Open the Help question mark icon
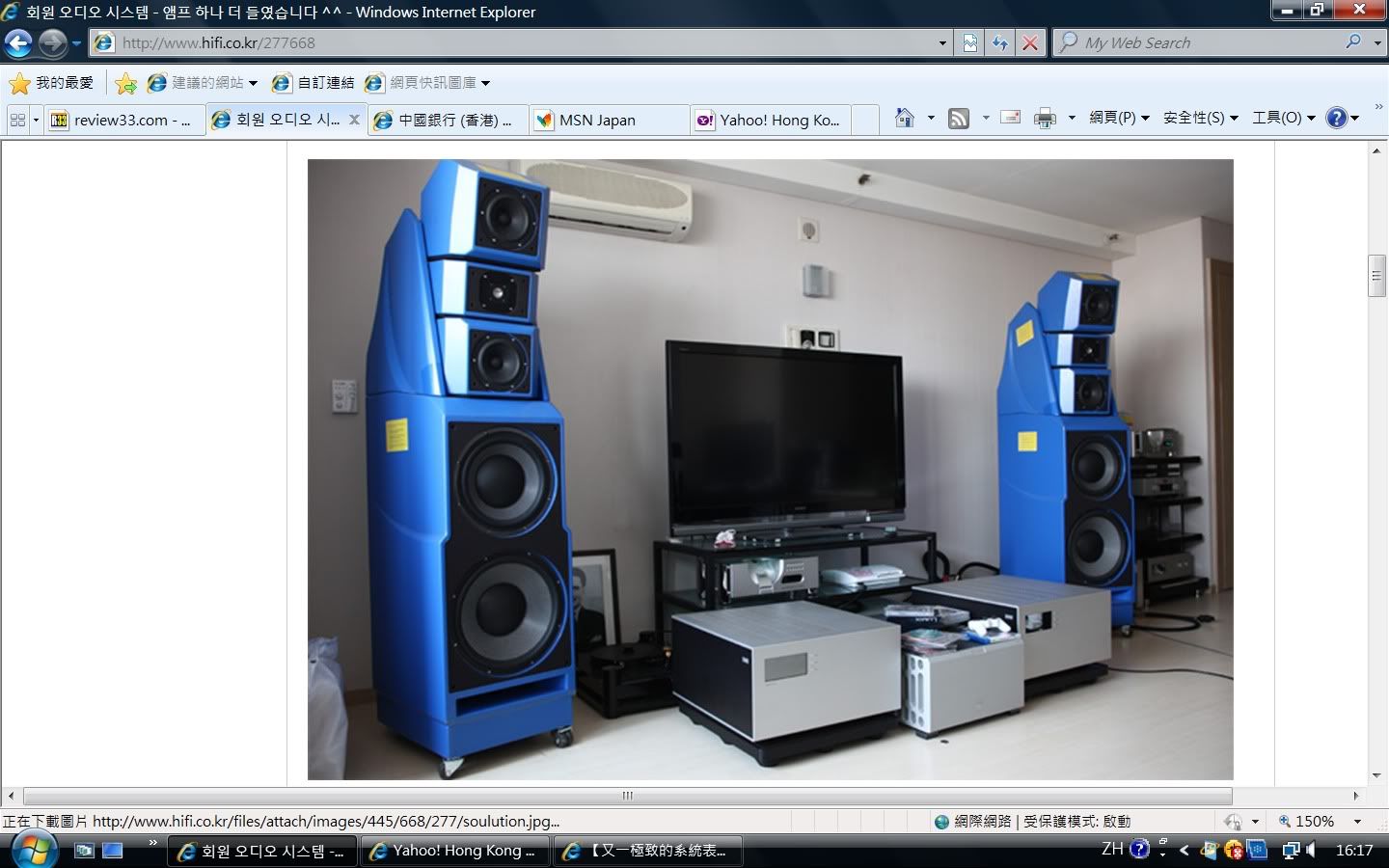Image resolution: width=1389 pixels, height=868 pixels. [x=1336, y=118]
